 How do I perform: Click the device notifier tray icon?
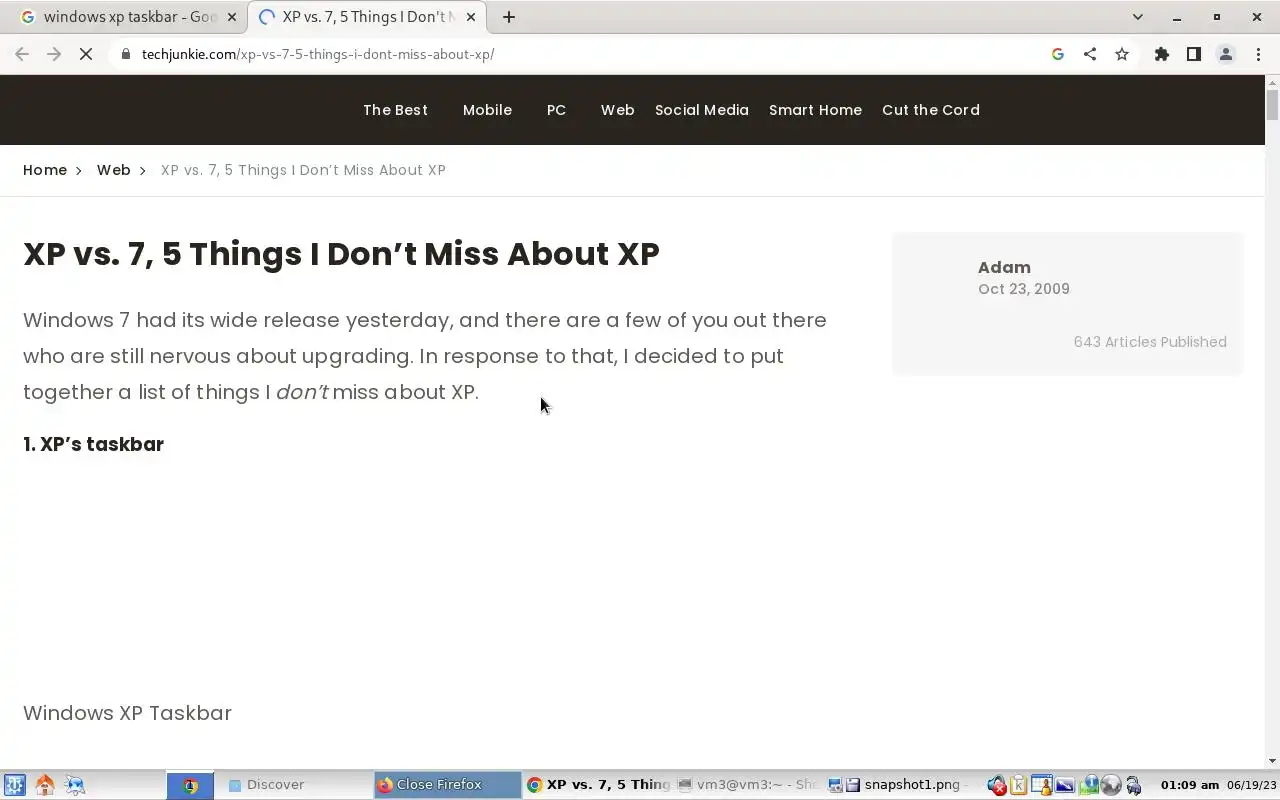coord(1134,785)
